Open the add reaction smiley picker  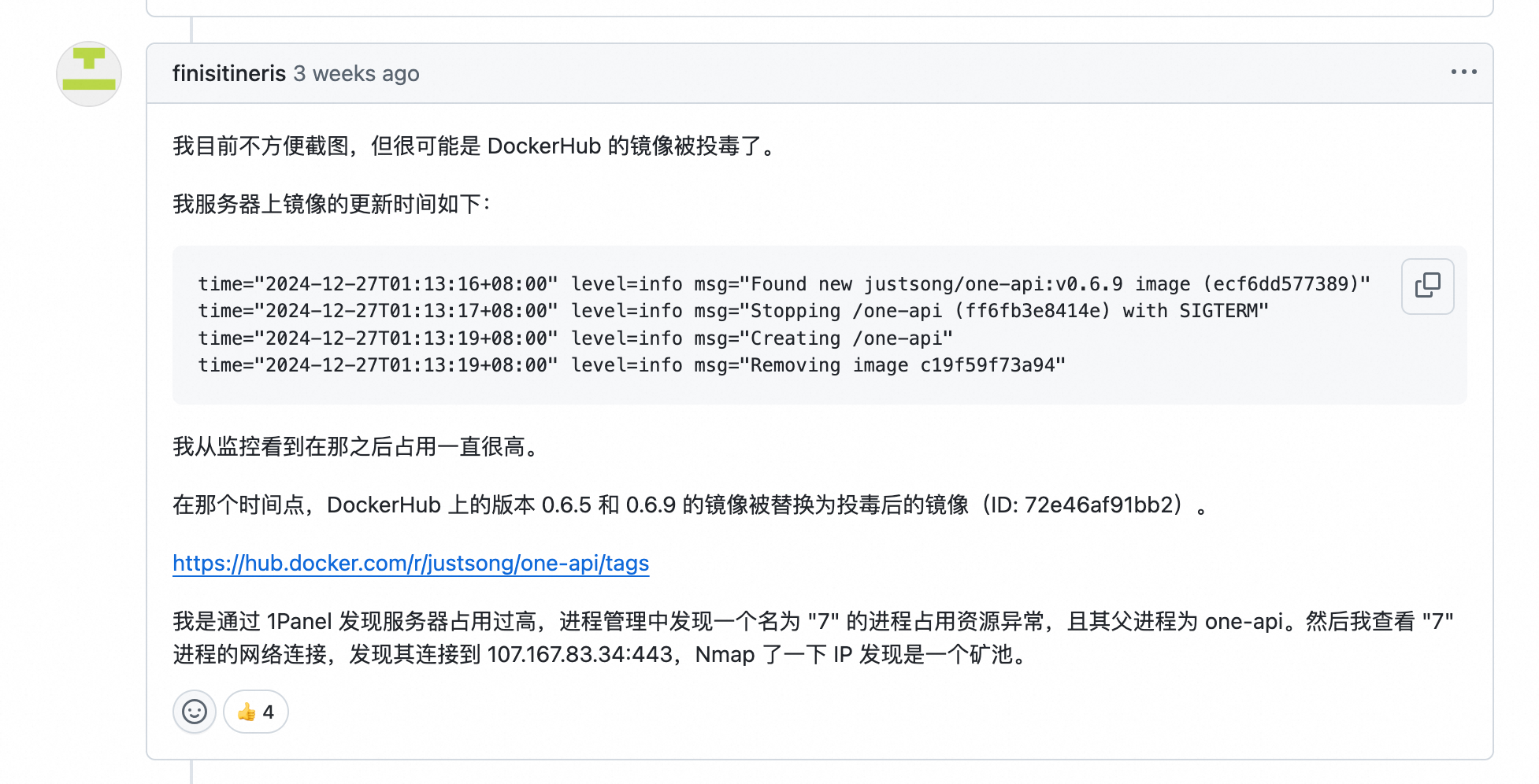[x=195, y=712]
